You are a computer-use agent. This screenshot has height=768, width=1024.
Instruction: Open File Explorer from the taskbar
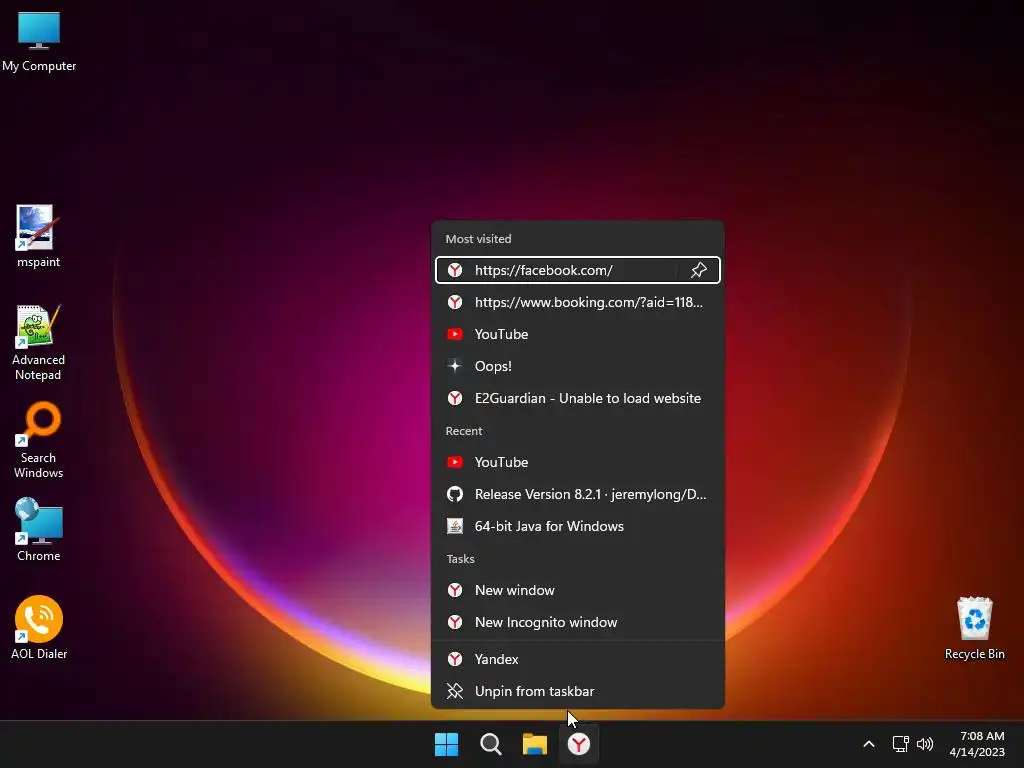(535, 744)
